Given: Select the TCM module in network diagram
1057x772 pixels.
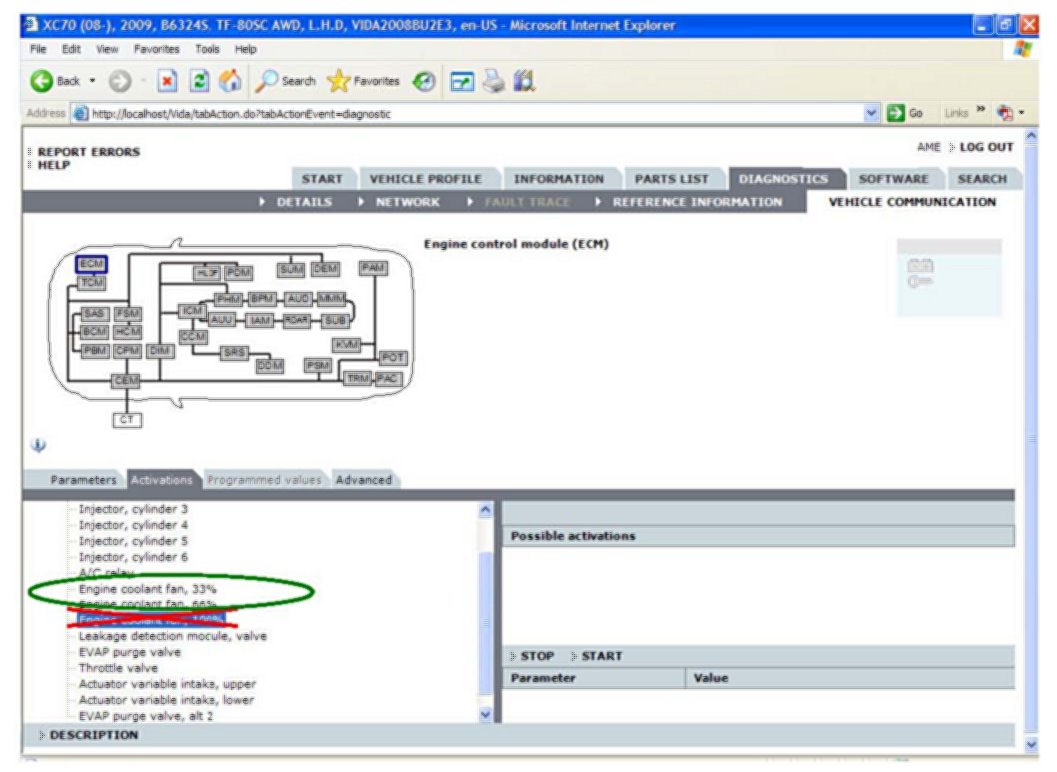Looking at the screenshot, I should click(x=92, y=283).
